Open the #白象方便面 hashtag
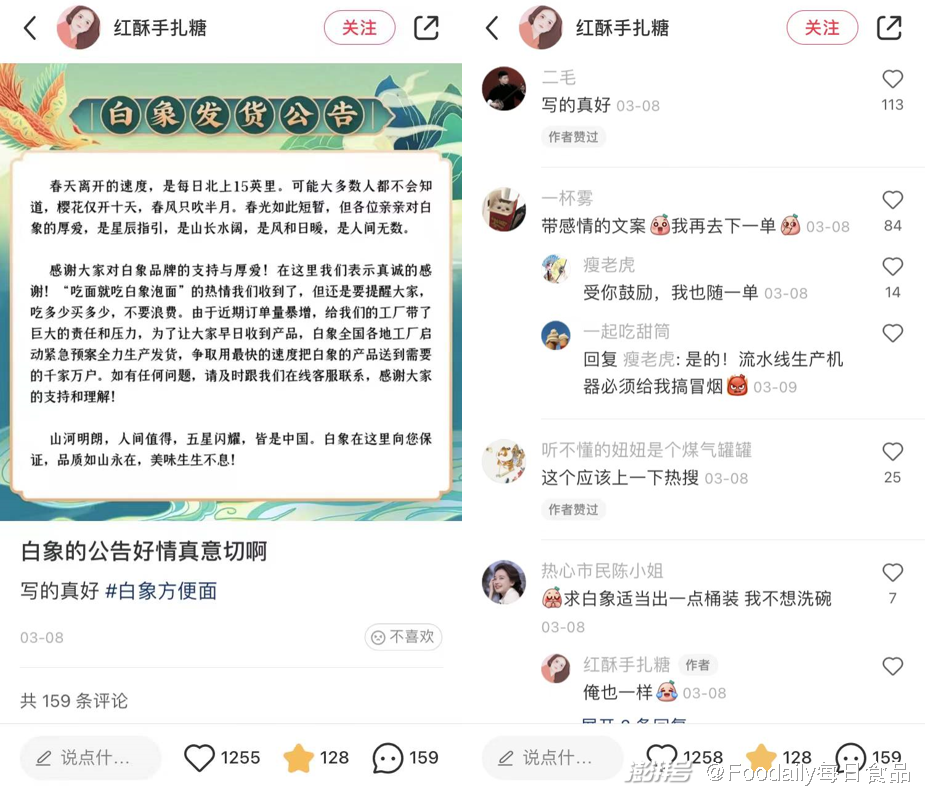The width and height of the screenshot is (925, 790). click(x=161, y=591)
